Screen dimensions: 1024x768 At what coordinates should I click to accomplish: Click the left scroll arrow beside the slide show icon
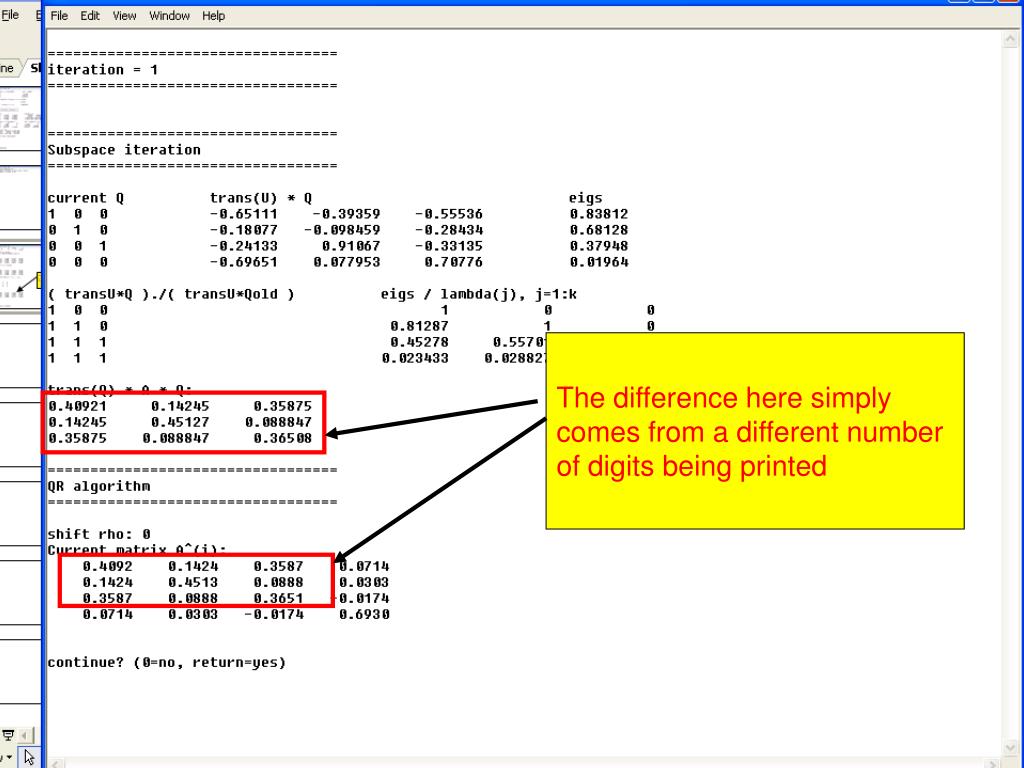point(27,735)
